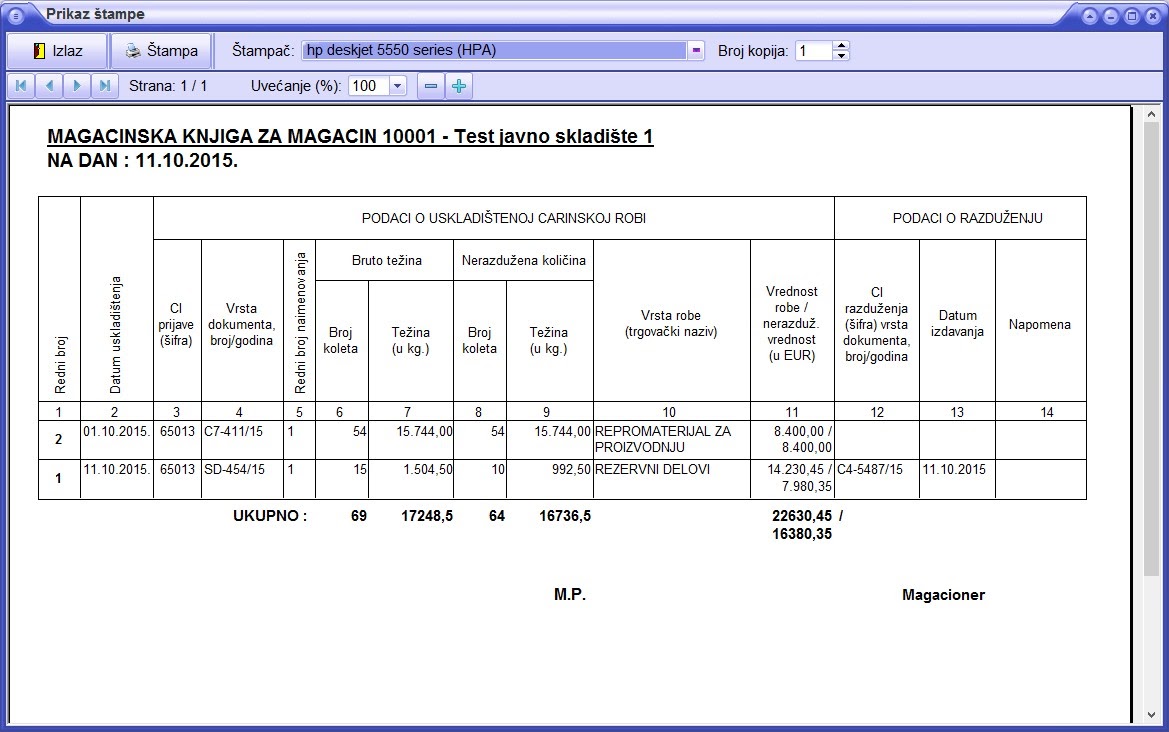This screenshot has width=1169, height=732.
Task: Decrease Broj kopija with down arrow
Action: click(841, 56)
